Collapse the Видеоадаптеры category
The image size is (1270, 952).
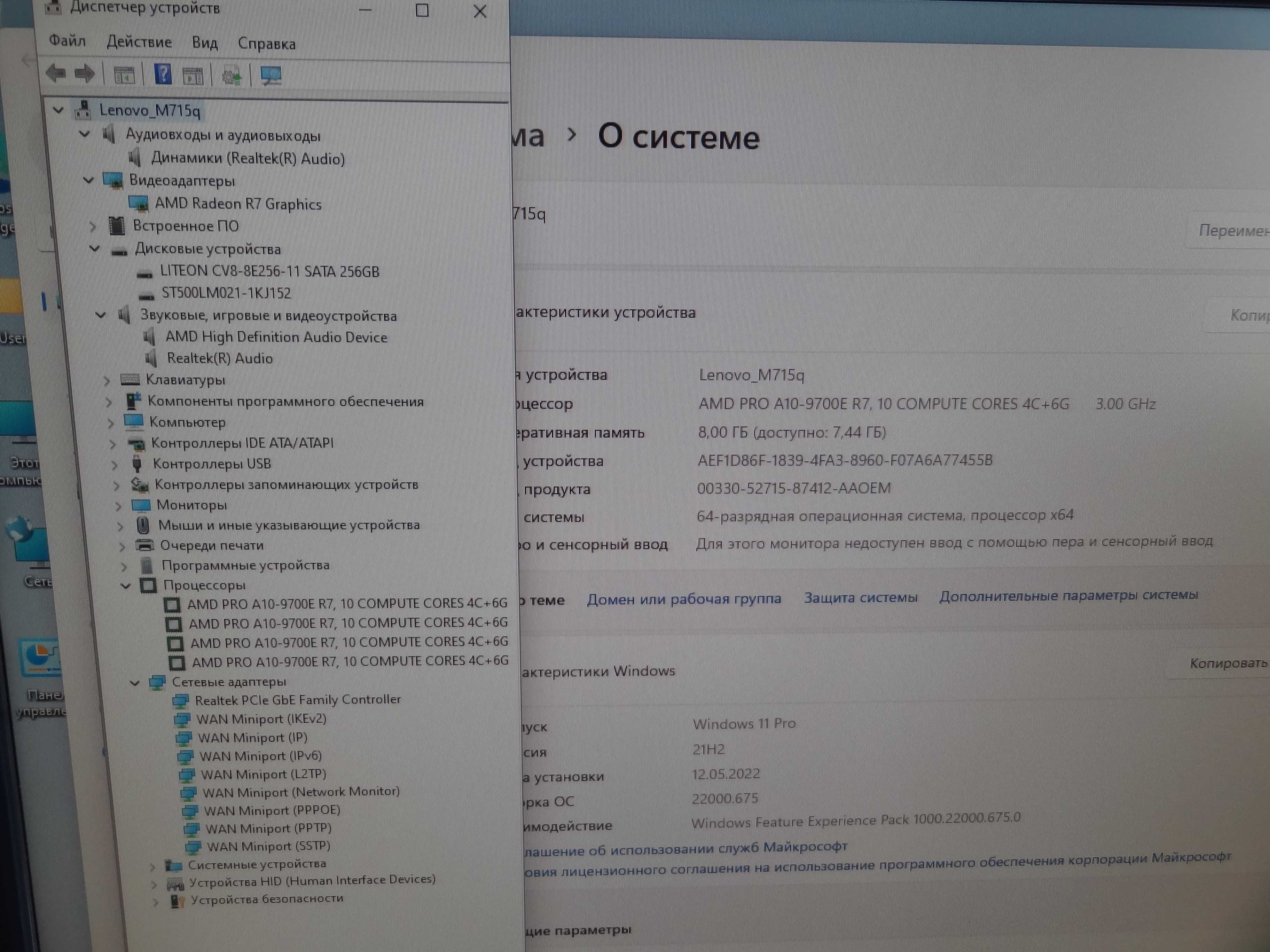(x=88, y=180)
